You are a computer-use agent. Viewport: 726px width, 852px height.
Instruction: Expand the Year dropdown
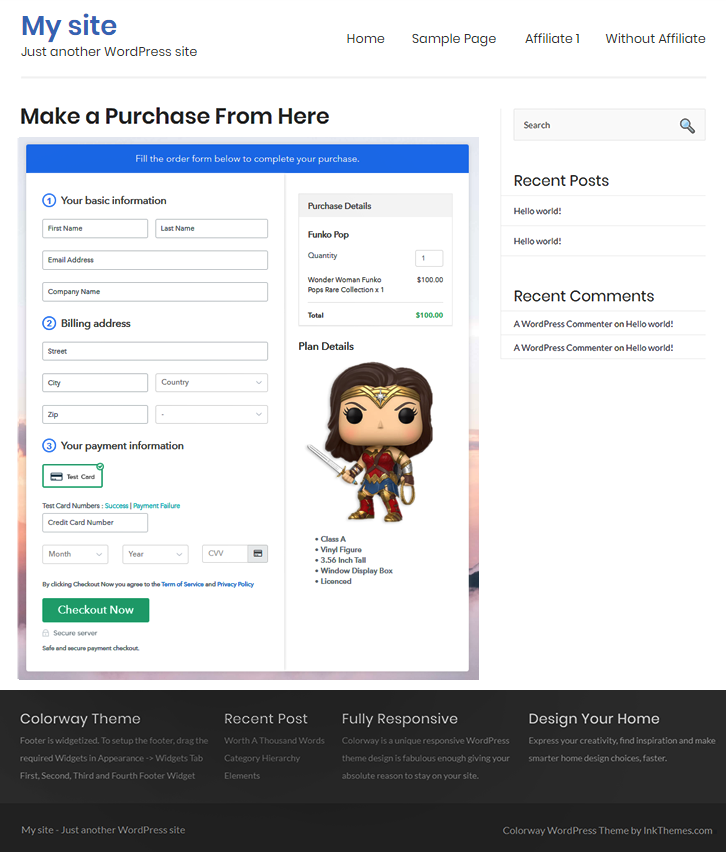[x=155, y=554]
